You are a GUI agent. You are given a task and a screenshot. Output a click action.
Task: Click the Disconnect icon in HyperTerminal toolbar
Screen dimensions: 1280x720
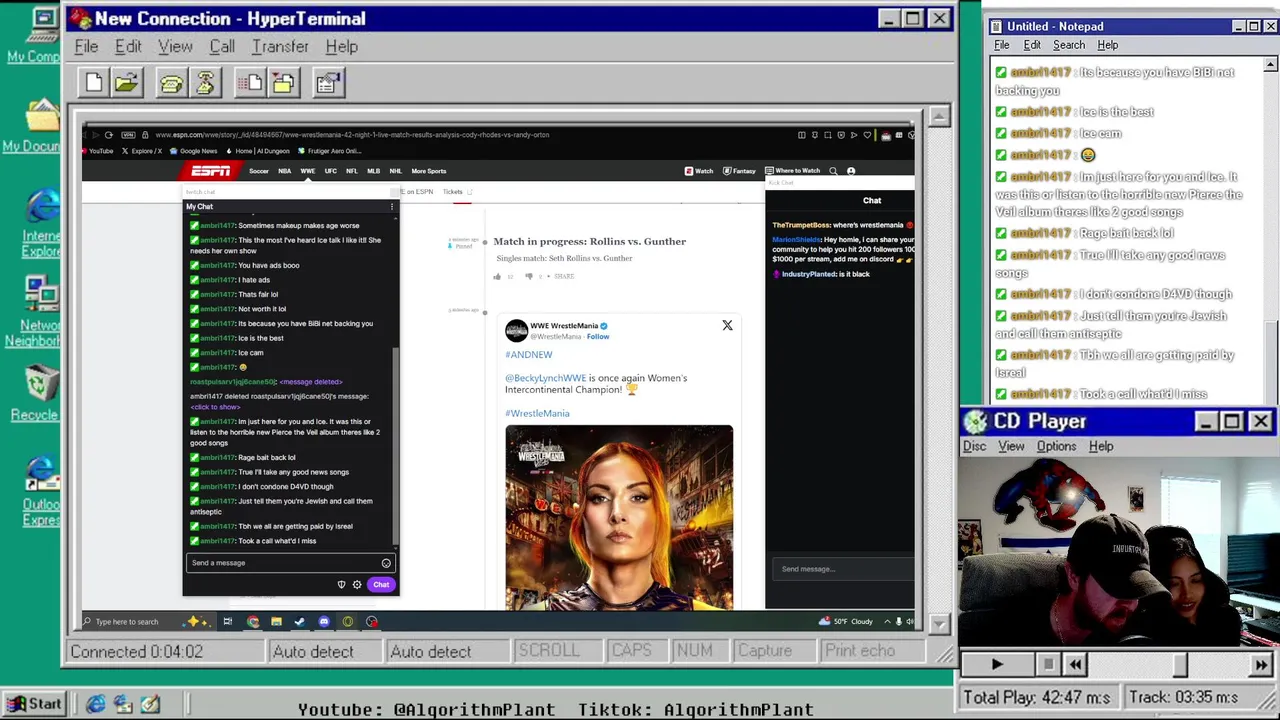point(205,83)
